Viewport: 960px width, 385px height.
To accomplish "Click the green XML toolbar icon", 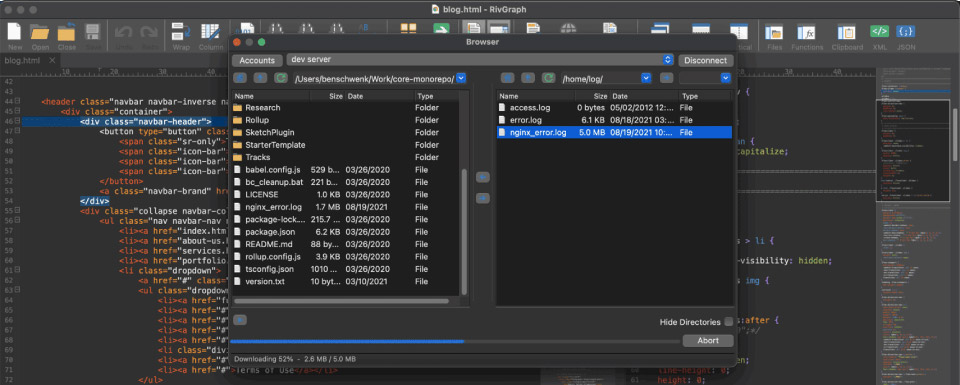I will (880, 31).
